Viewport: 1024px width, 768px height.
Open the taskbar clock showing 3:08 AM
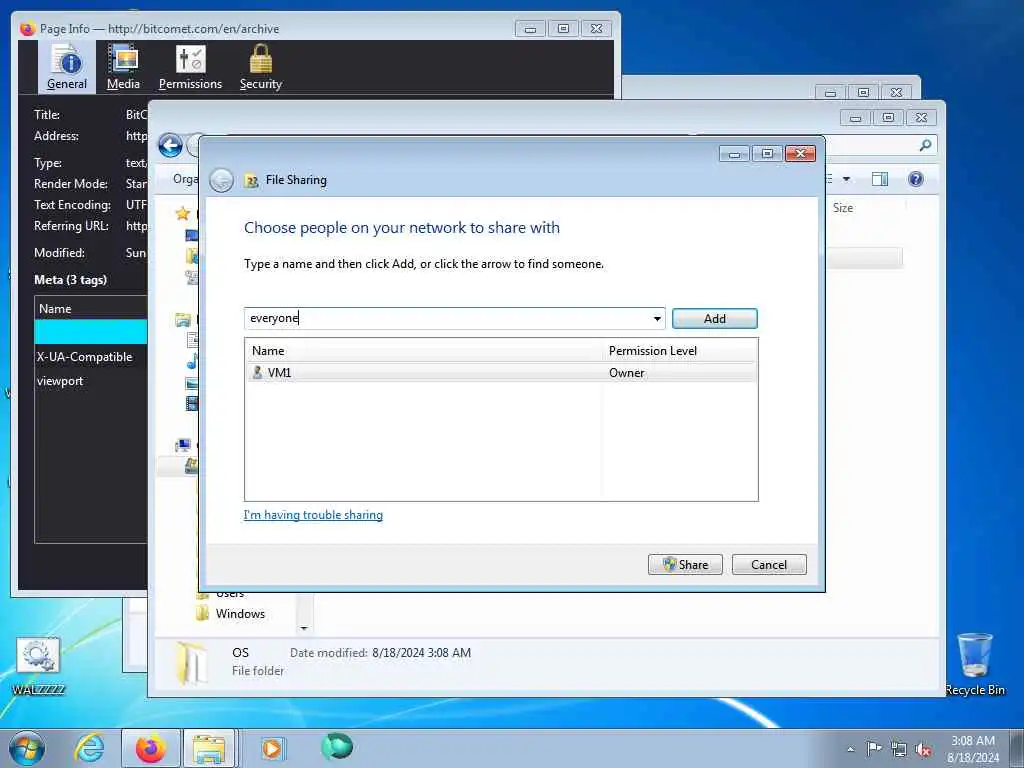(972, 749)
